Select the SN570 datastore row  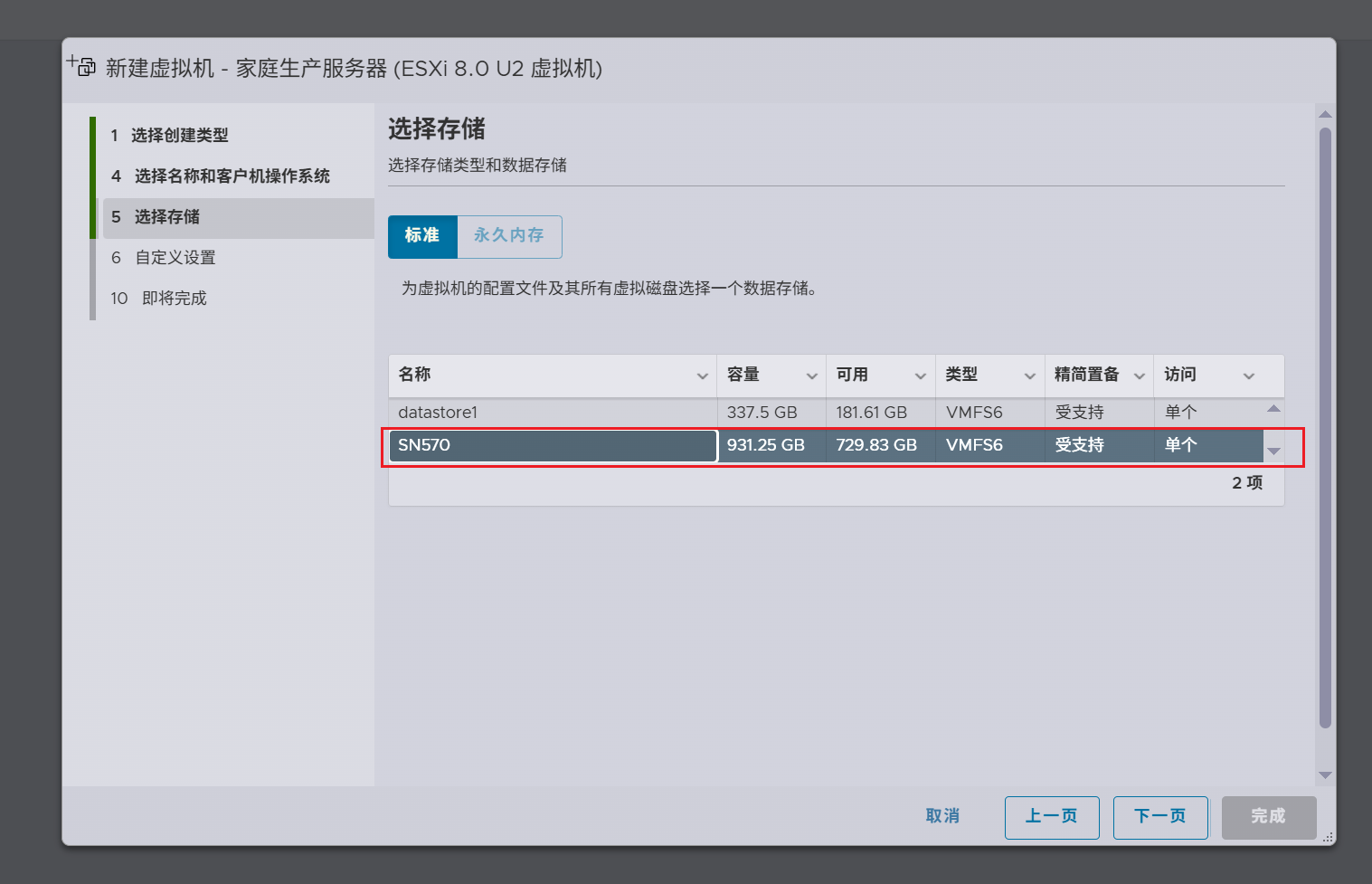pos(552,445)
